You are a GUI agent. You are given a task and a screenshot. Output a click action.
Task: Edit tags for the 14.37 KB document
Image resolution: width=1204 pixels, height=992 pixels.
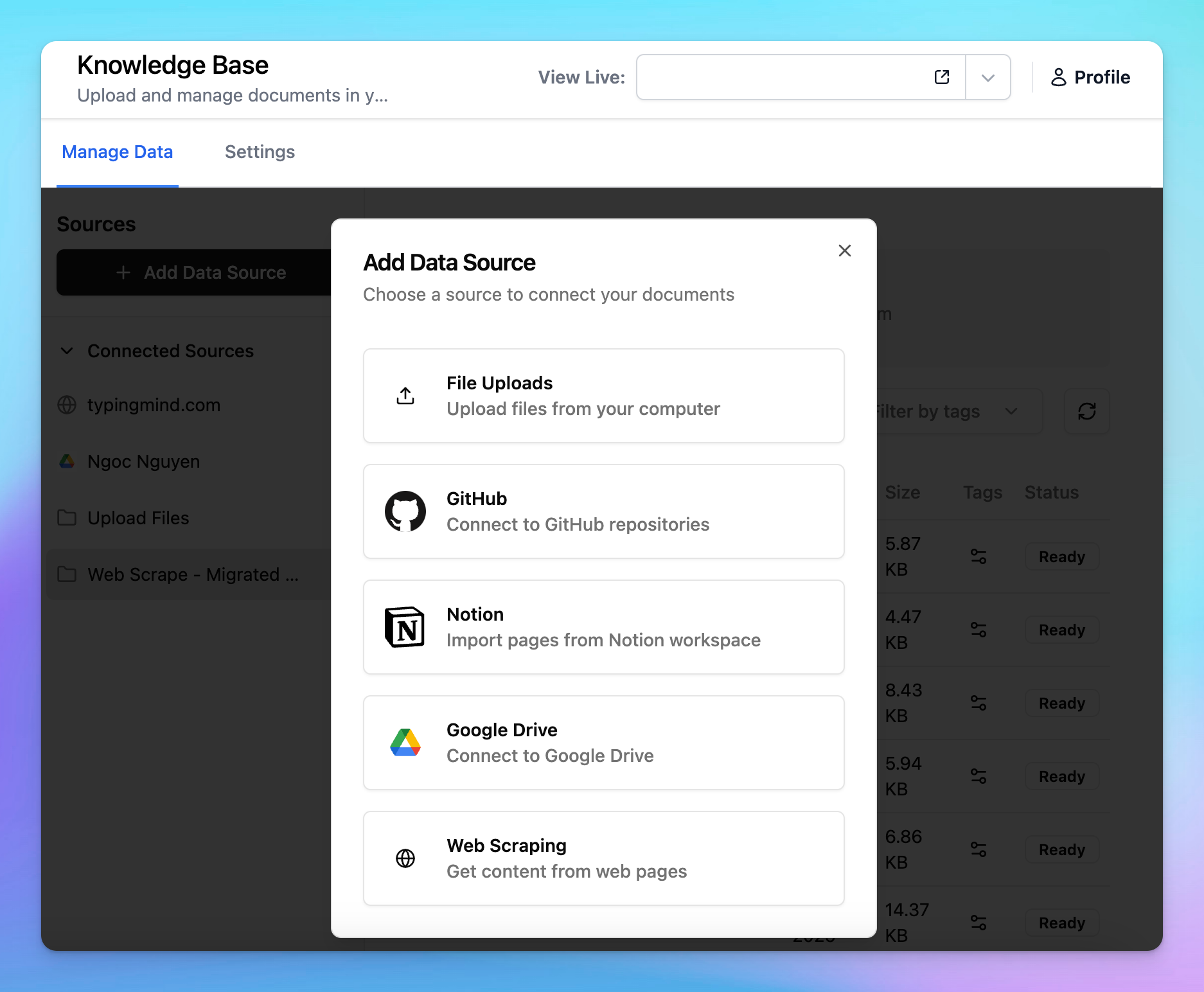pyautogui.click(x=978, y=923)
